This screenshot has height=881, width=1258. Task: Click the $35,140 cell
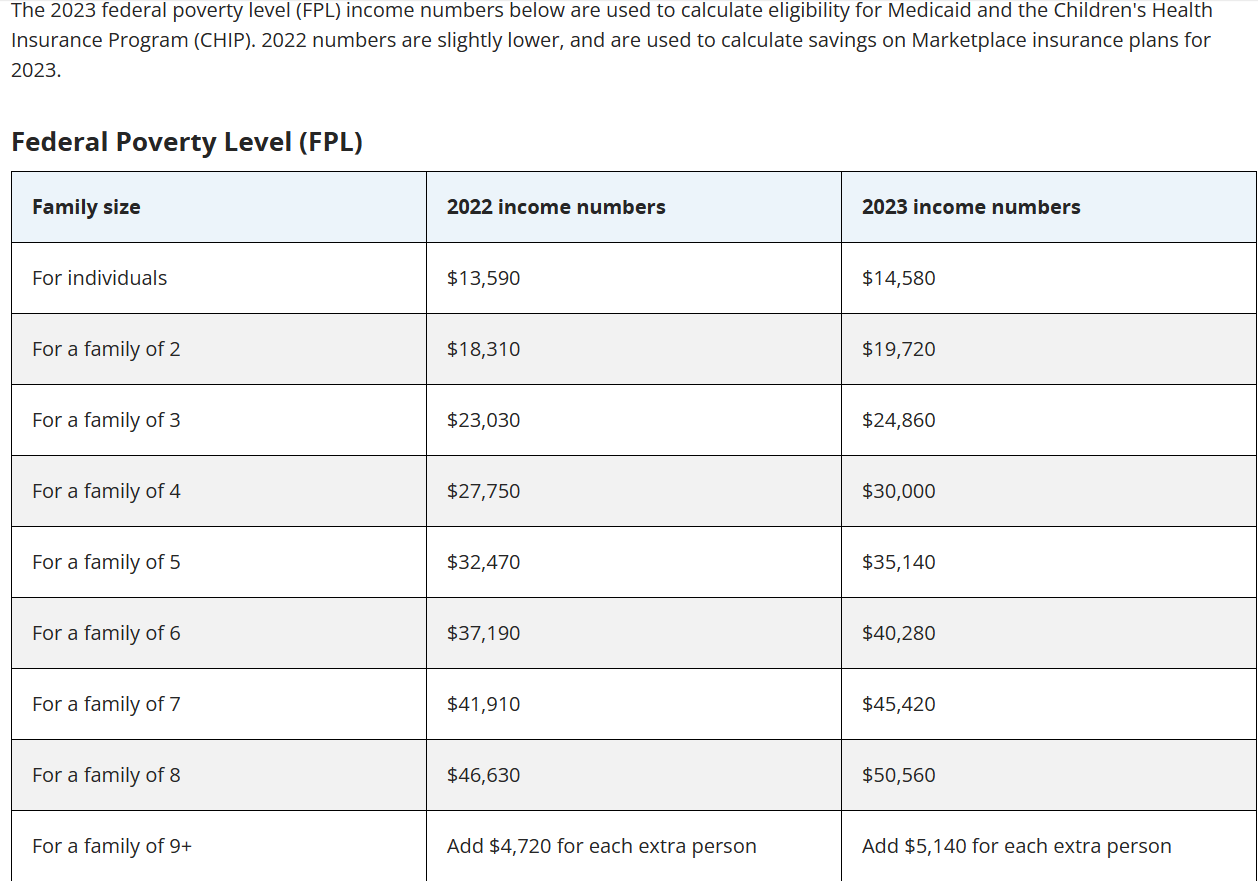pyautogui.click(x=899, y=562)
